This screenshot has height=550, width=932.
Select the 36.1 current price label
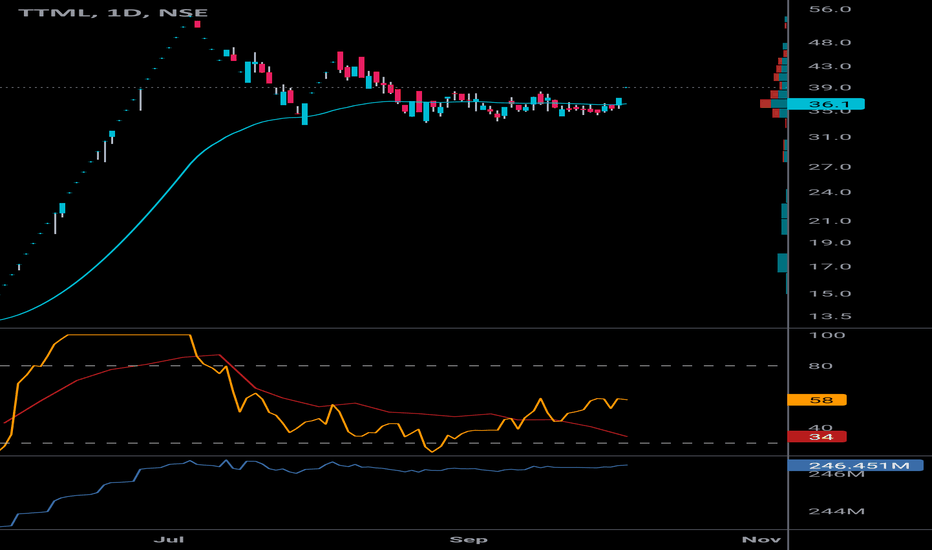[826, 104]
